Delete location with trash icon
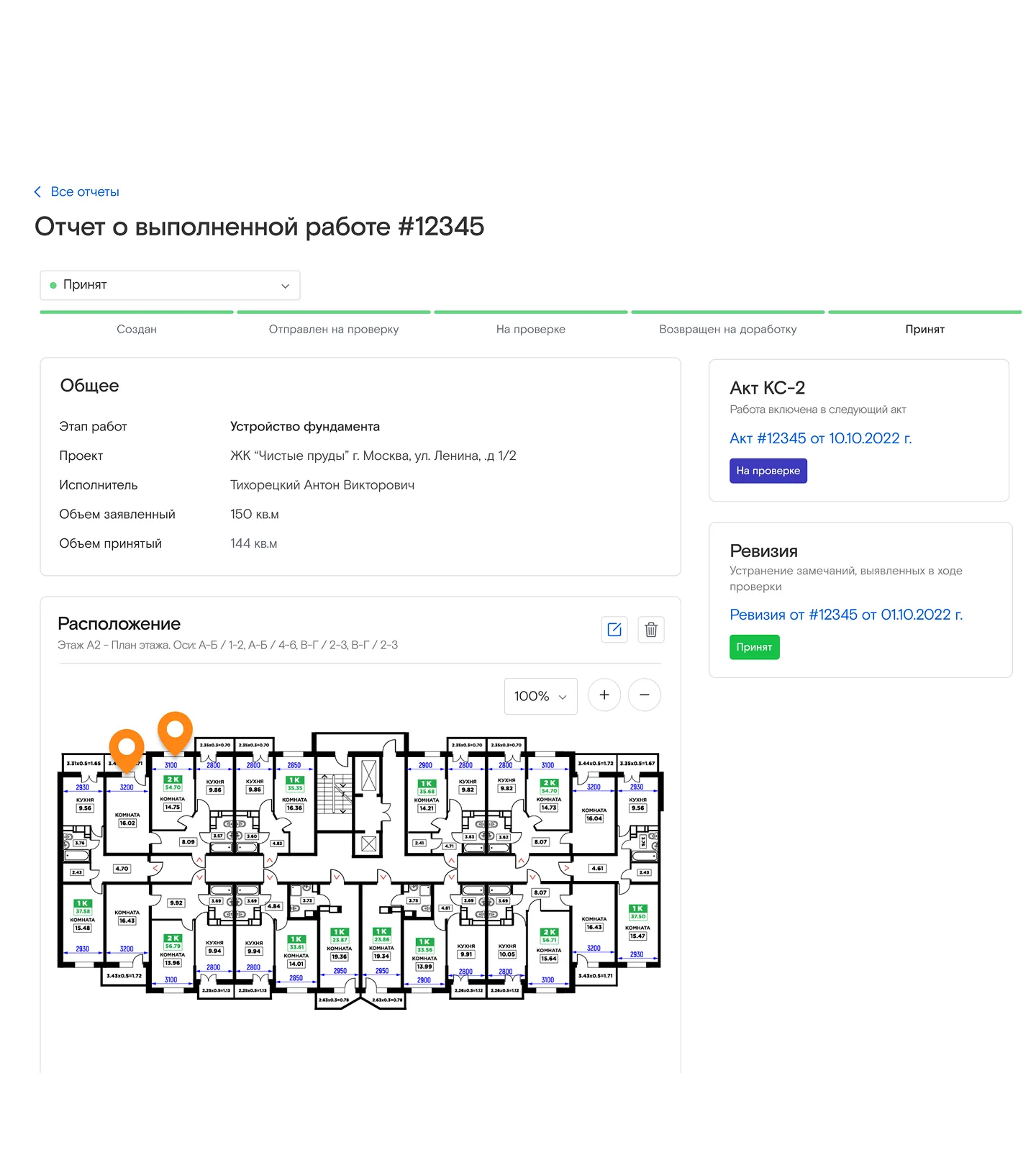This screenshot has height=1153, width=1036. [651, 630]
